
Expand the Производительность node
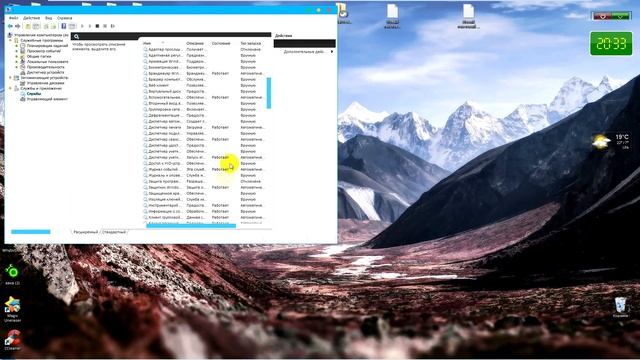pyautogui.click(x=17, y=67)
